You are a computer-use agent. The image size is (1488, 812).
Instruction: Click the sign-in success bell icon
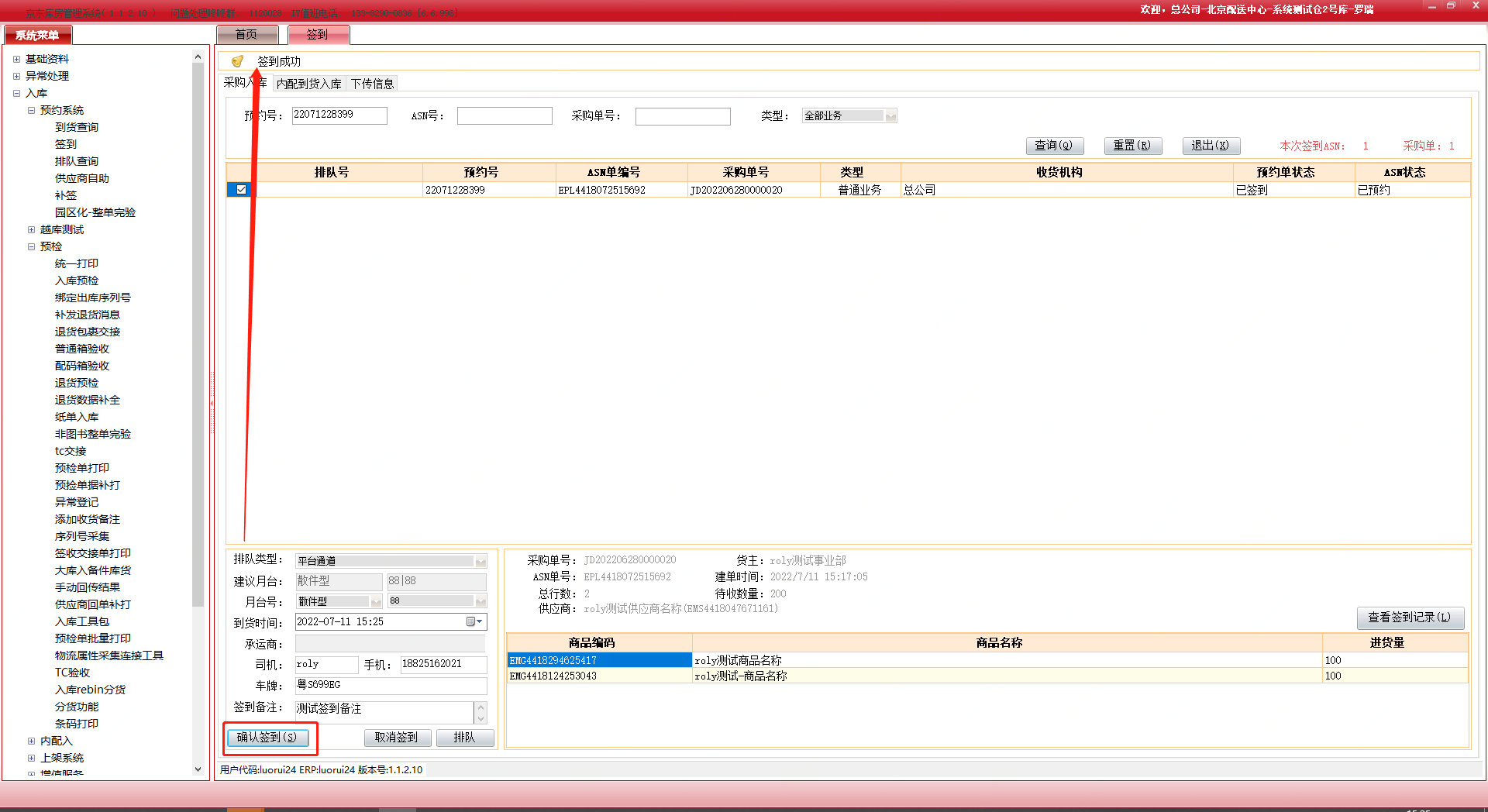point(237,61)
